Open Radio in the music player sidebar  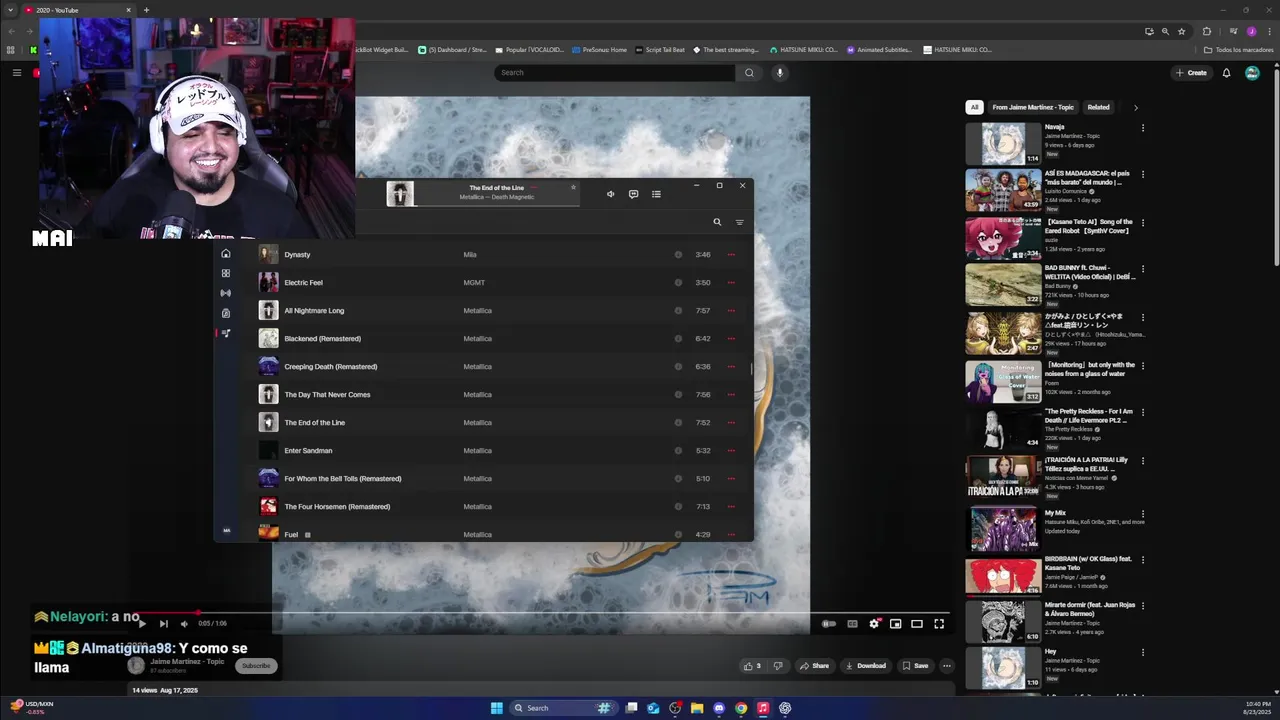coord(226,293)
